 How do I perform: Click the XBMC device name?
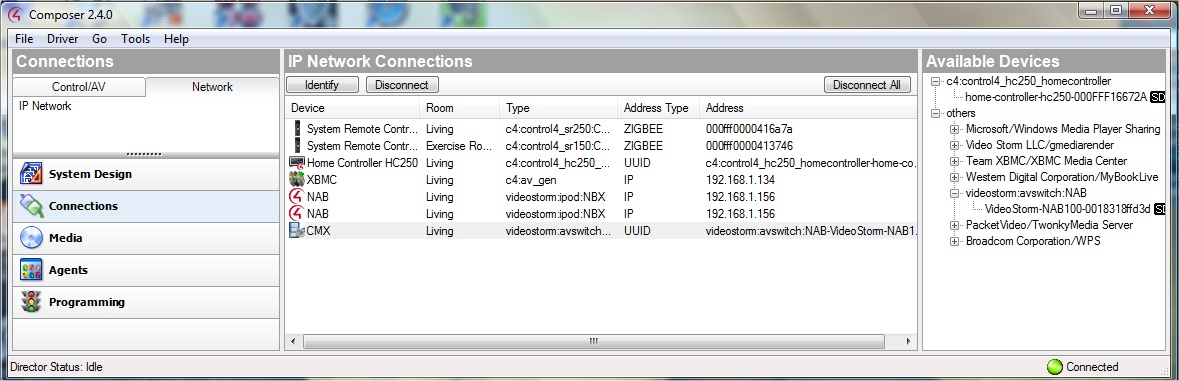tap(322, 180)
